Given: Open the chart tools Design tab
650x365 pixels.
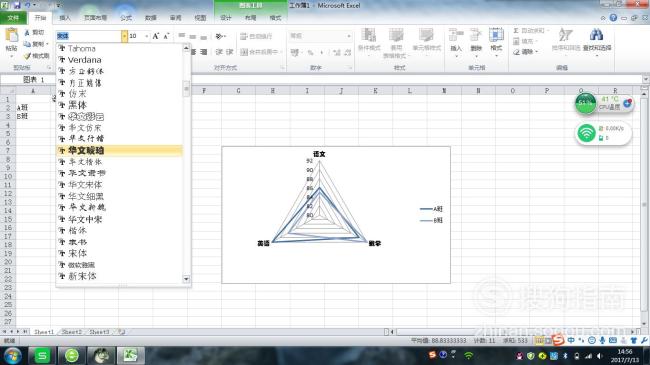Looking at the screenshot, I should [226, 18].
